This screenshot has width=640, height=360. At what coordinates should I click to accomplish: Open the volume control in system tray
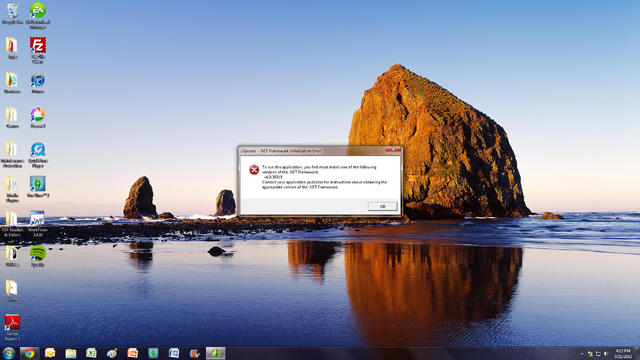click(x=606, y=353)
